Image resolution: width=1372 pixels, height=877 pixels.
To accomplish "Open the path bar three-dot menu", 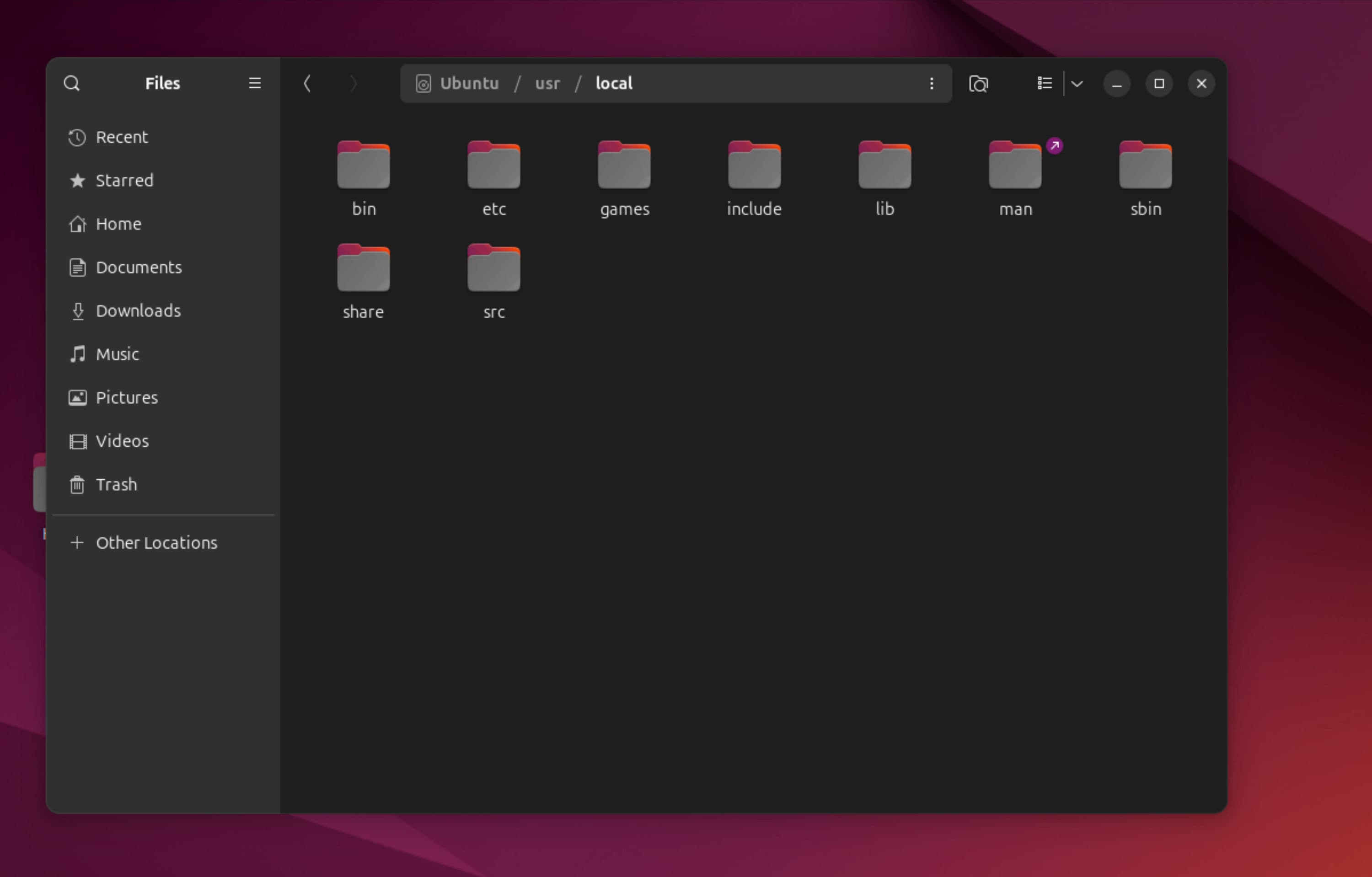I will point(932,84).
